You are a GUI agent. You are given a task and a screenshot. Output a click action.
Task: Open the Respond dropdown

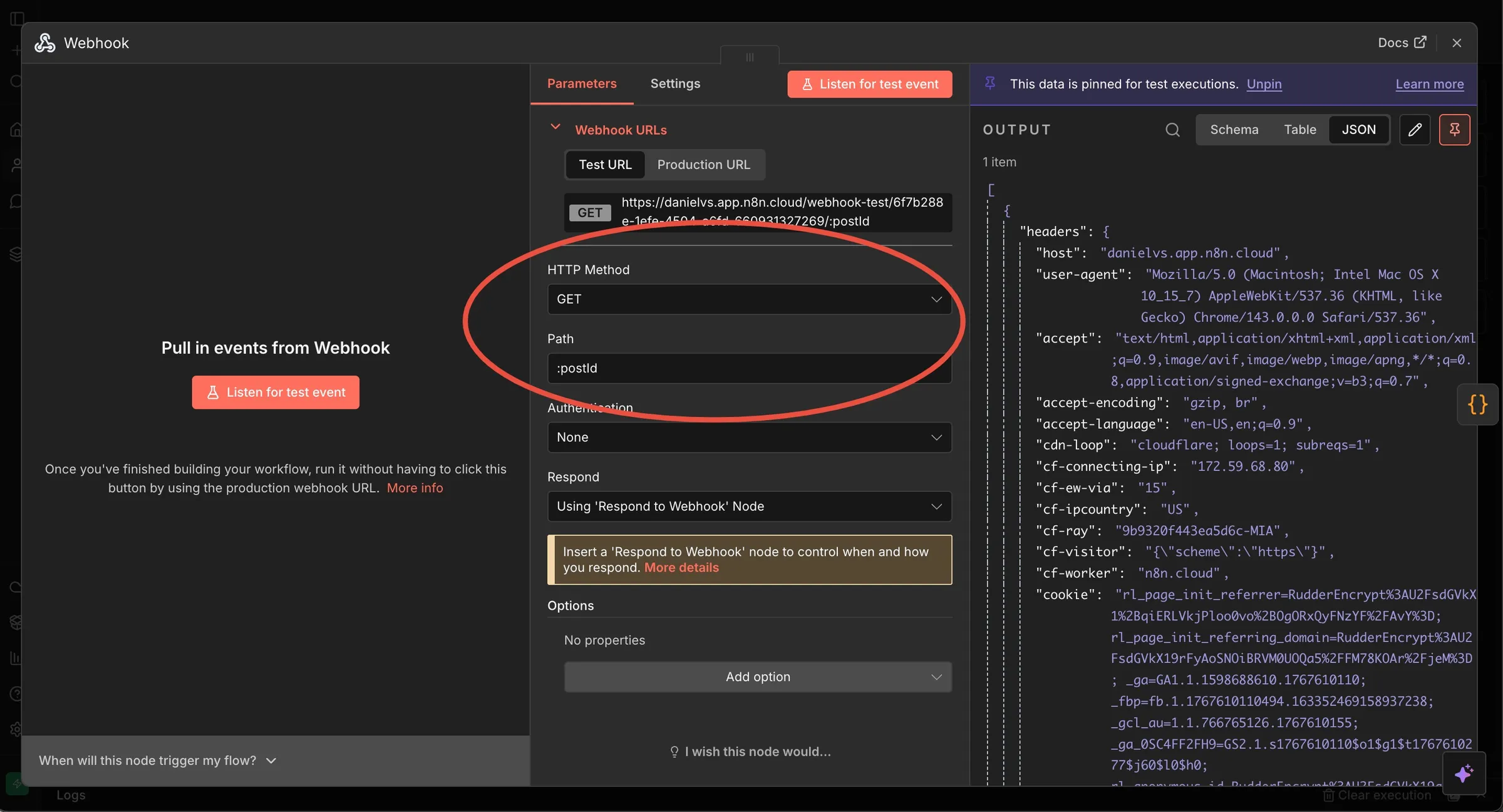tap(750, 506)
